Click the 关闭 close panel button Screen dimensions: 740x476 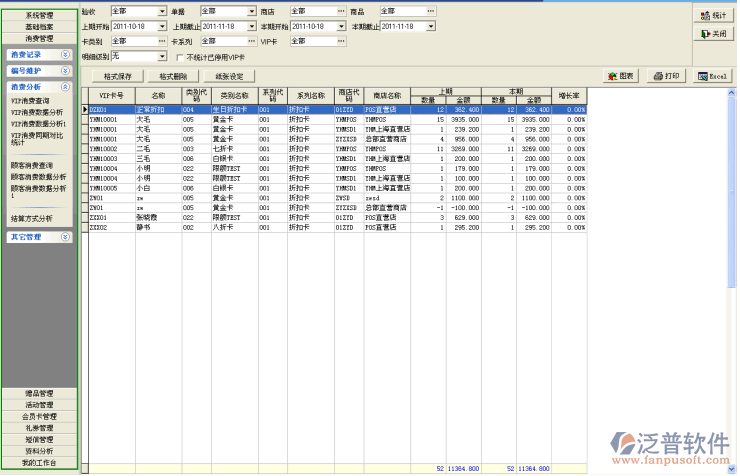click(x=713, y=33)
